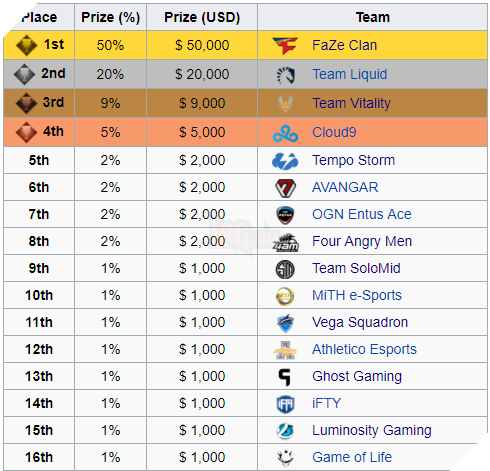Click the Tempo Storm logo icon
The image size is (490, 471).
pos(285,161)
